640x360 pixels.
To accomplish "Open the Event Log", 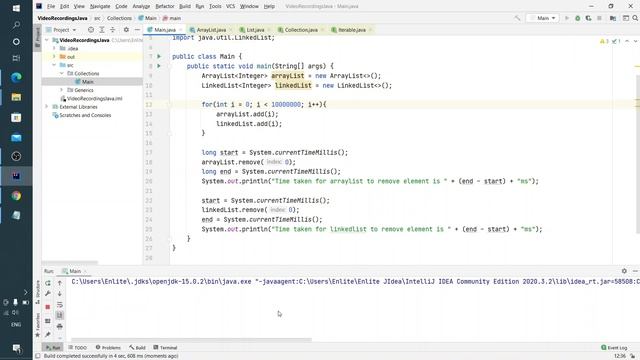I will (614, 347).
